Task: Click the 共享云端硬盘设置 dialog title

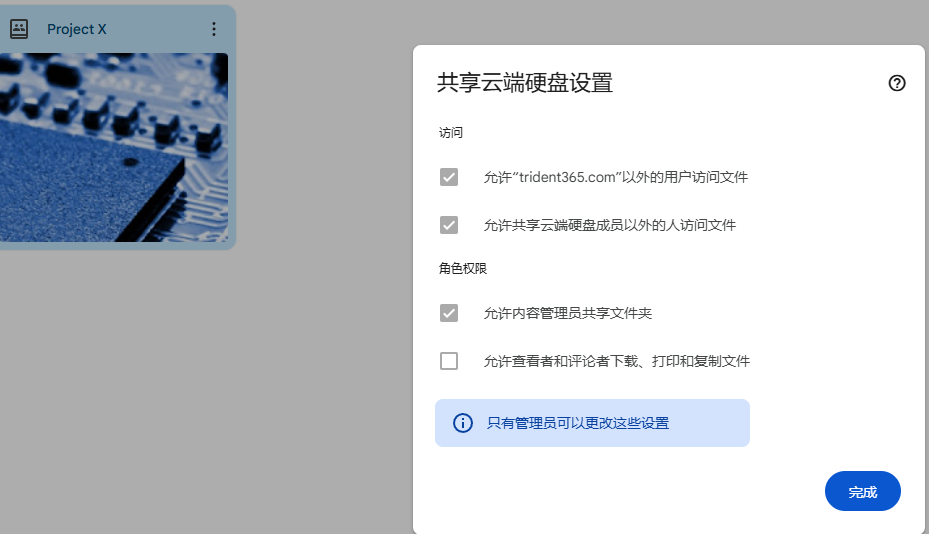Action: click(x=525, y=82)
